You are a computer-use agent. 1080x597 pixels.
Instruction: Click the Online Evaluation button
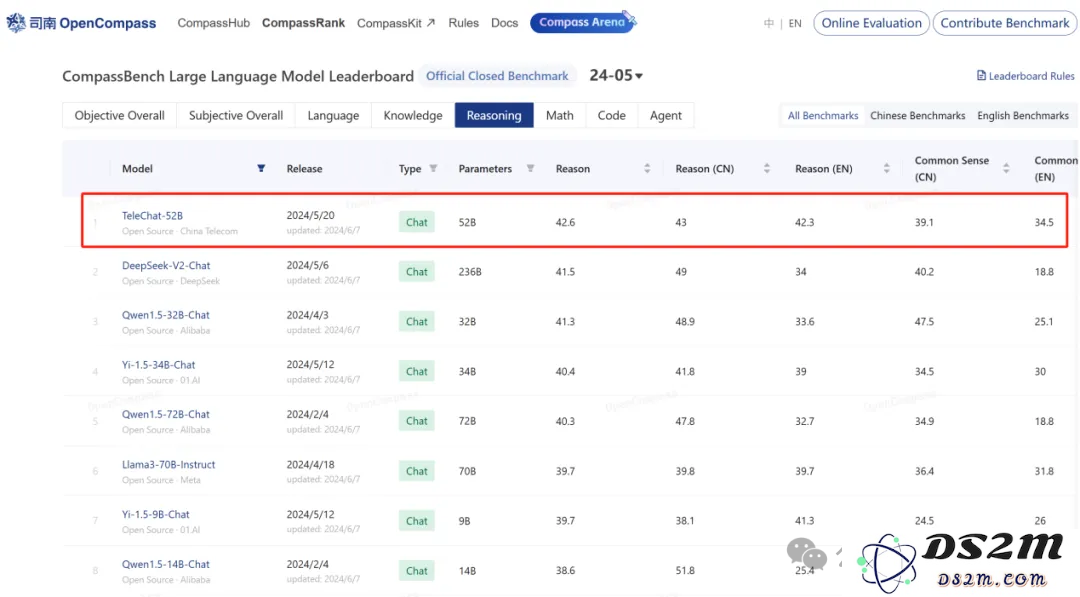871,23
